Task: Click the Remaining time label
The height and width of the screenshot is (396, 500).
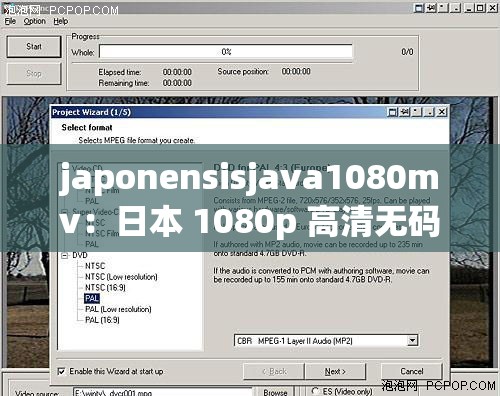Action: click(x=124, y=83)
